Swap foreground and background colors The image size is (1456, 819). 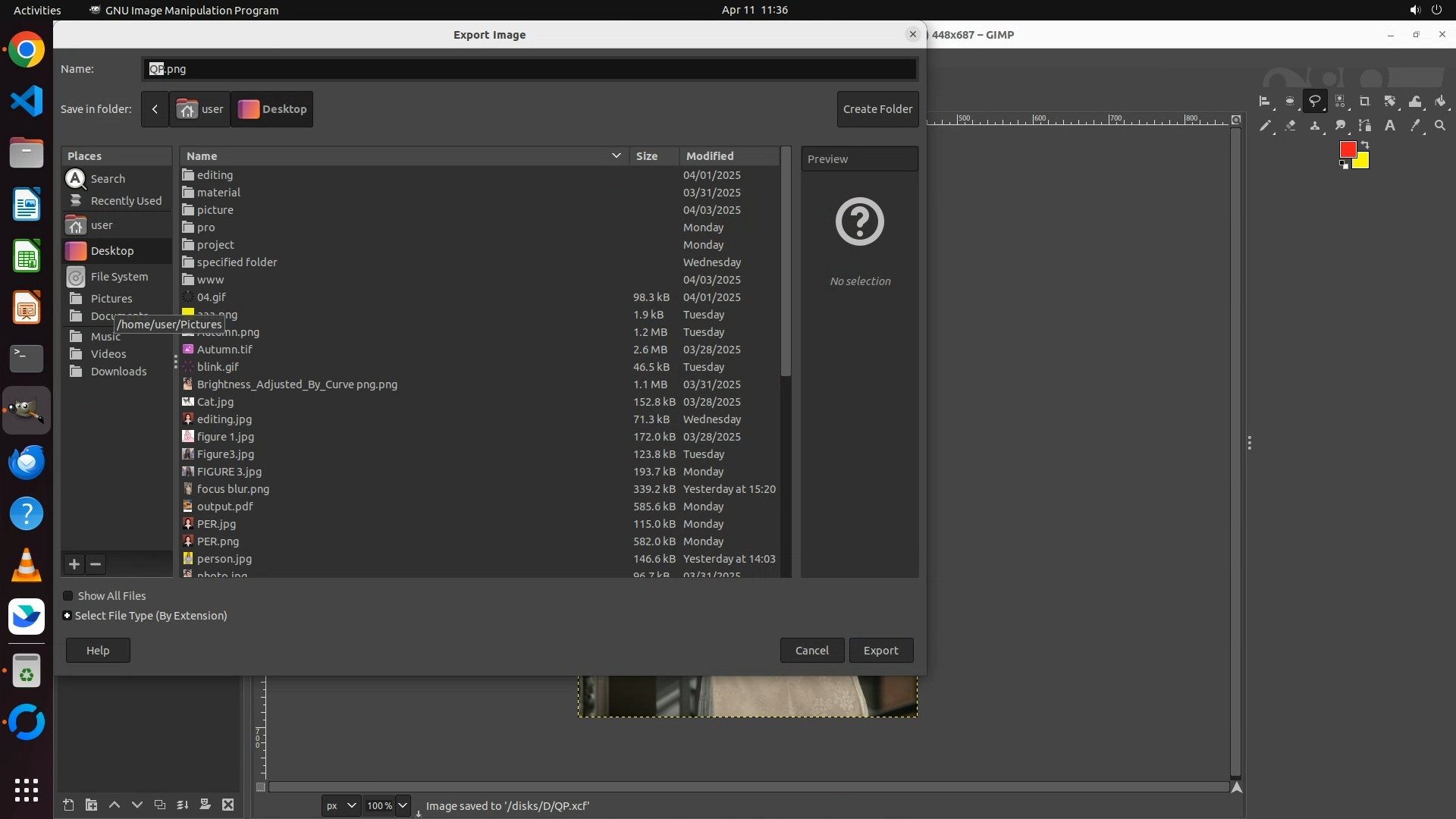[1365, 145]
